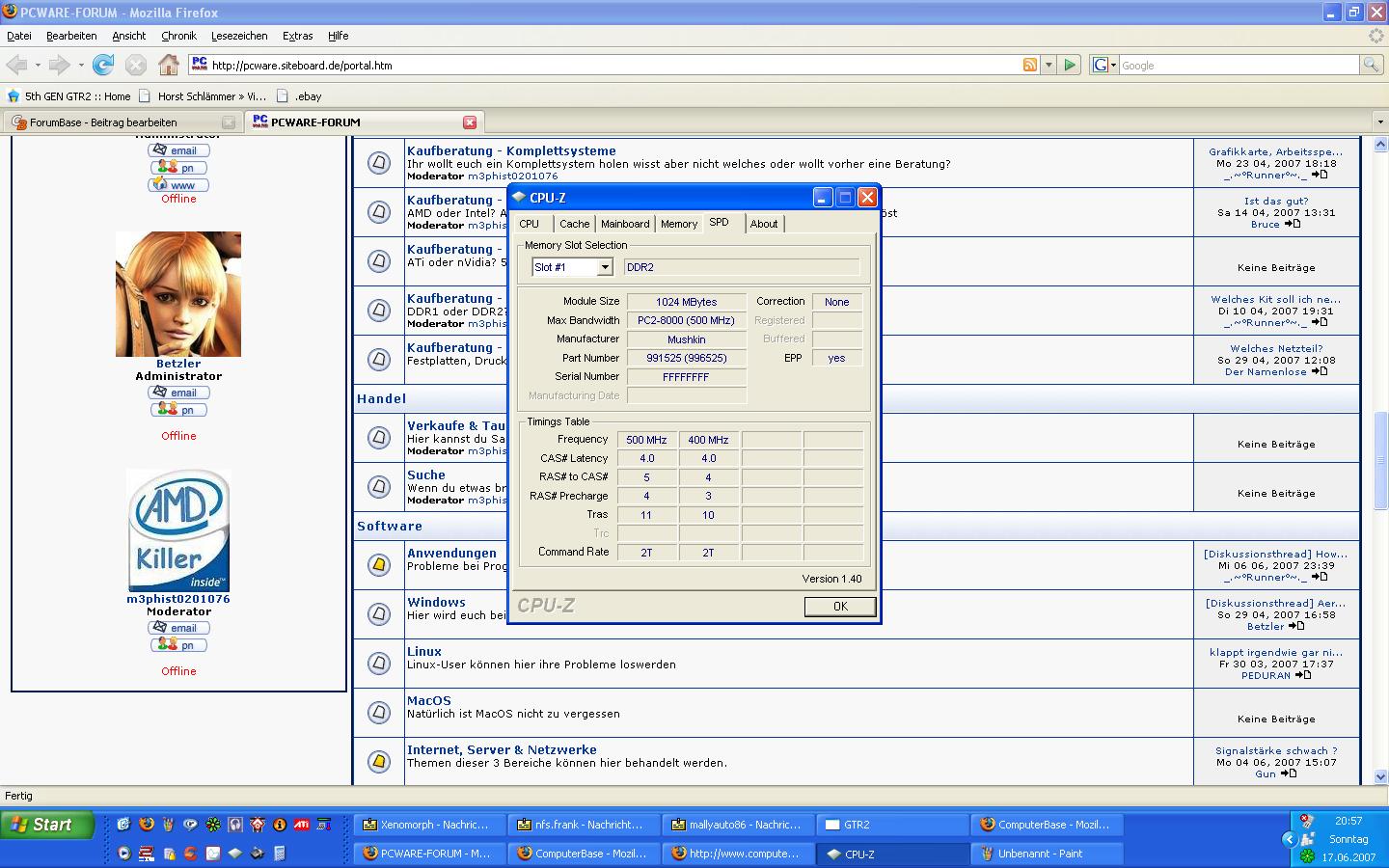This screenshot has width=1389, height=868.
Task: Open the Internet, Server & Netzwerke forum link
Action: pyautogui.click(x=502, y=749)
